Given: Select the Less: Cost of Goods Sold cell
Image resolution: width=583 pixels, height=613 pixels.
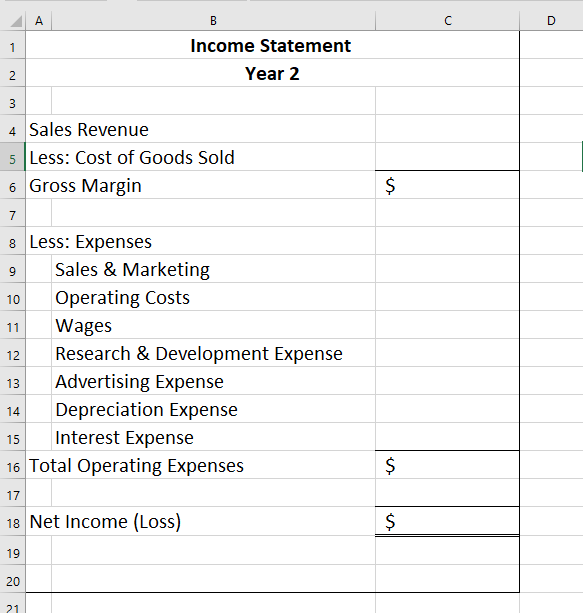Looking at the screenshot, I should point(201,157).
